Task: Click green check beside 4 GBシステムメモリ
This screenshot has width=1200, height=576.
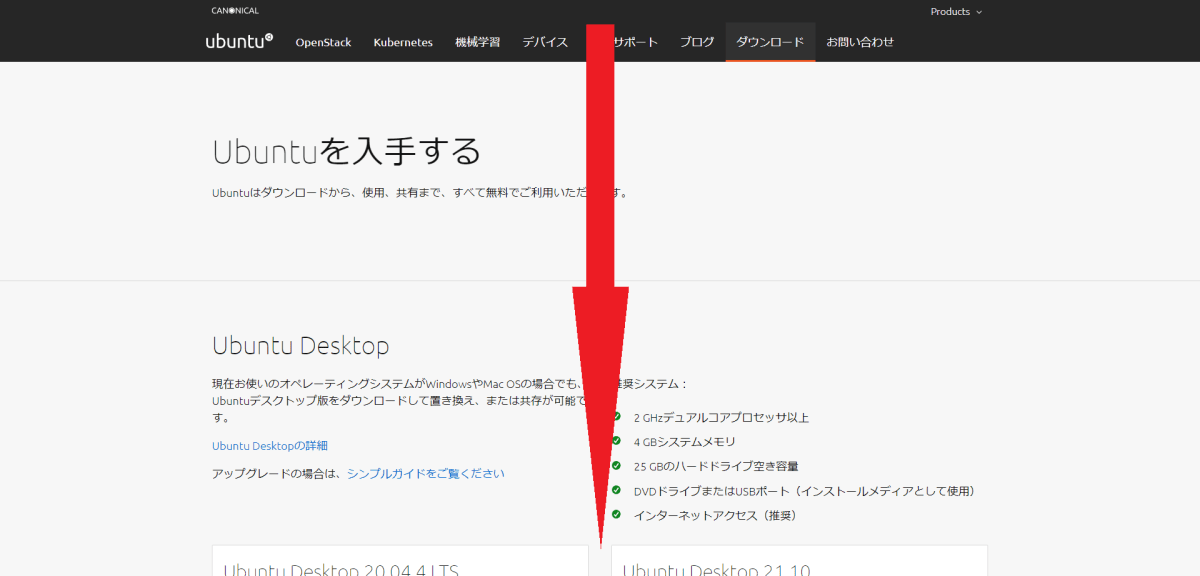Action: pyautogui.click(x=616, y=441)
